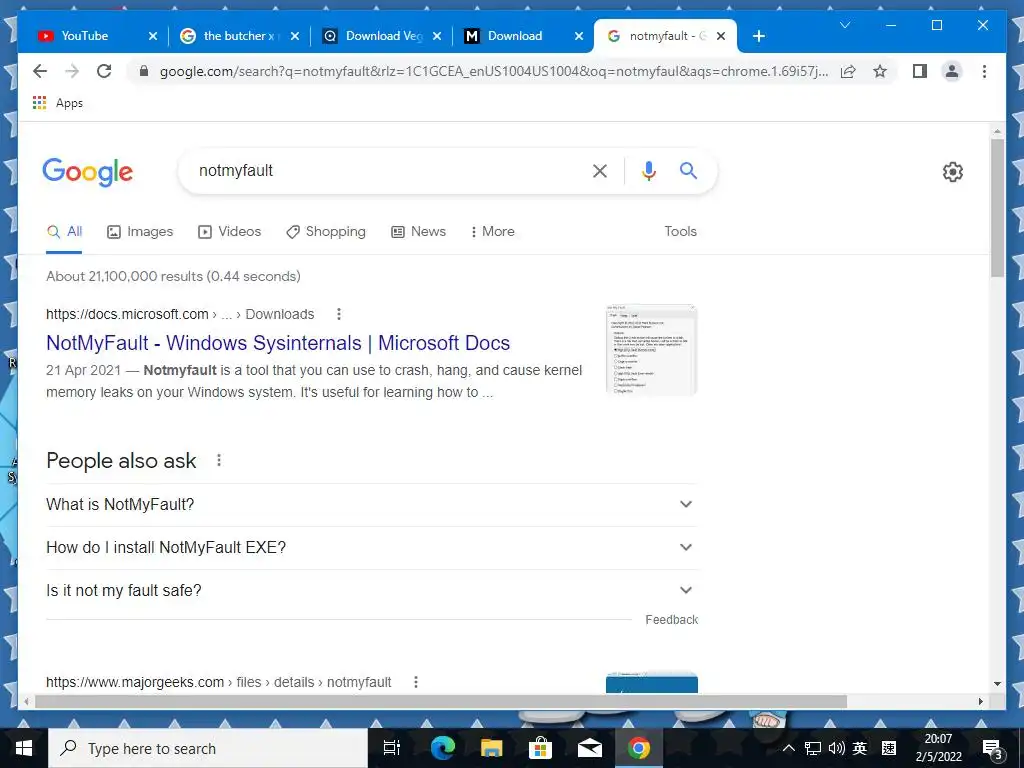Select the All results filter
This screenshot has width=1024, height=768.
[64, 232]
